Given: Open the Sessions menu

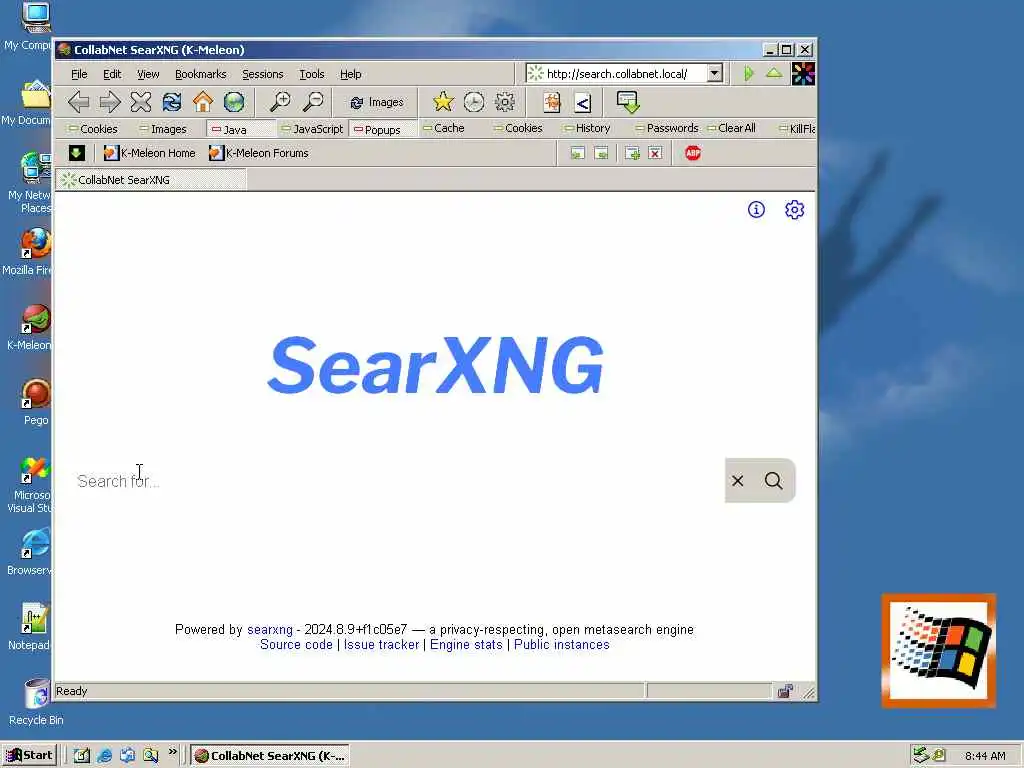Looking at the screenshot, I should point(263,74).
